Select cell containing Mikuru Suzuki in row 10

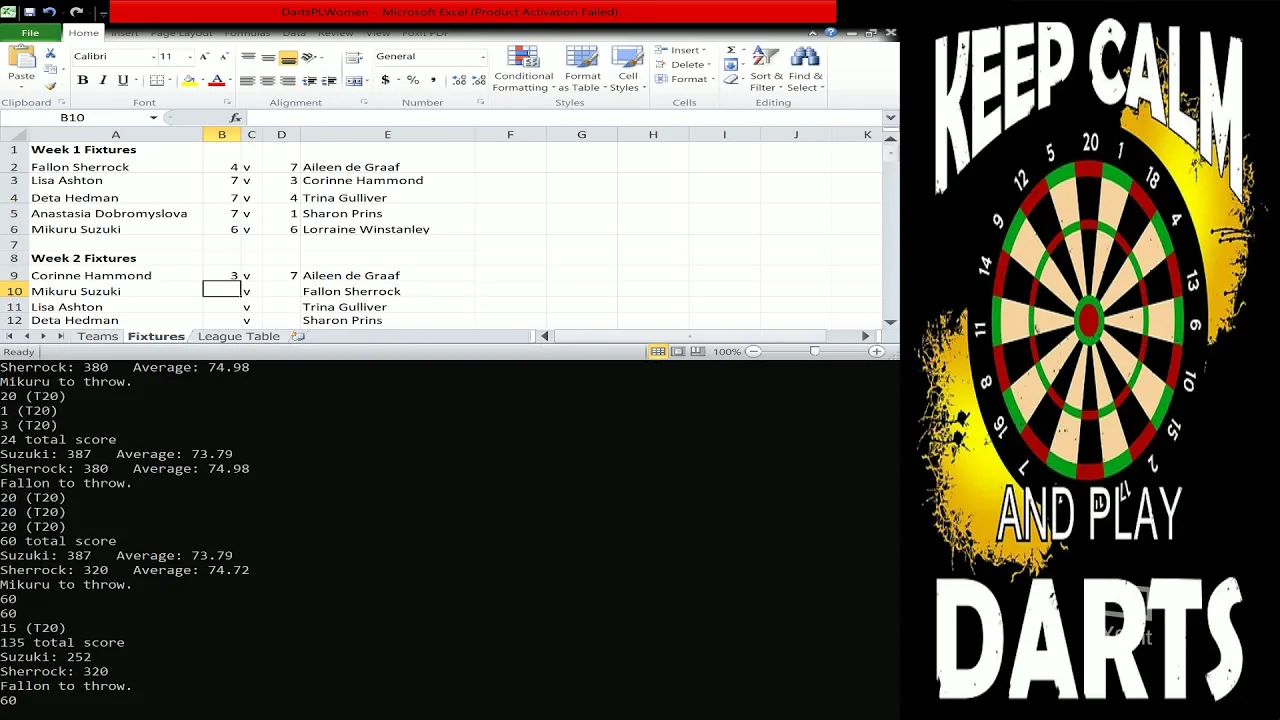[115, 291]
